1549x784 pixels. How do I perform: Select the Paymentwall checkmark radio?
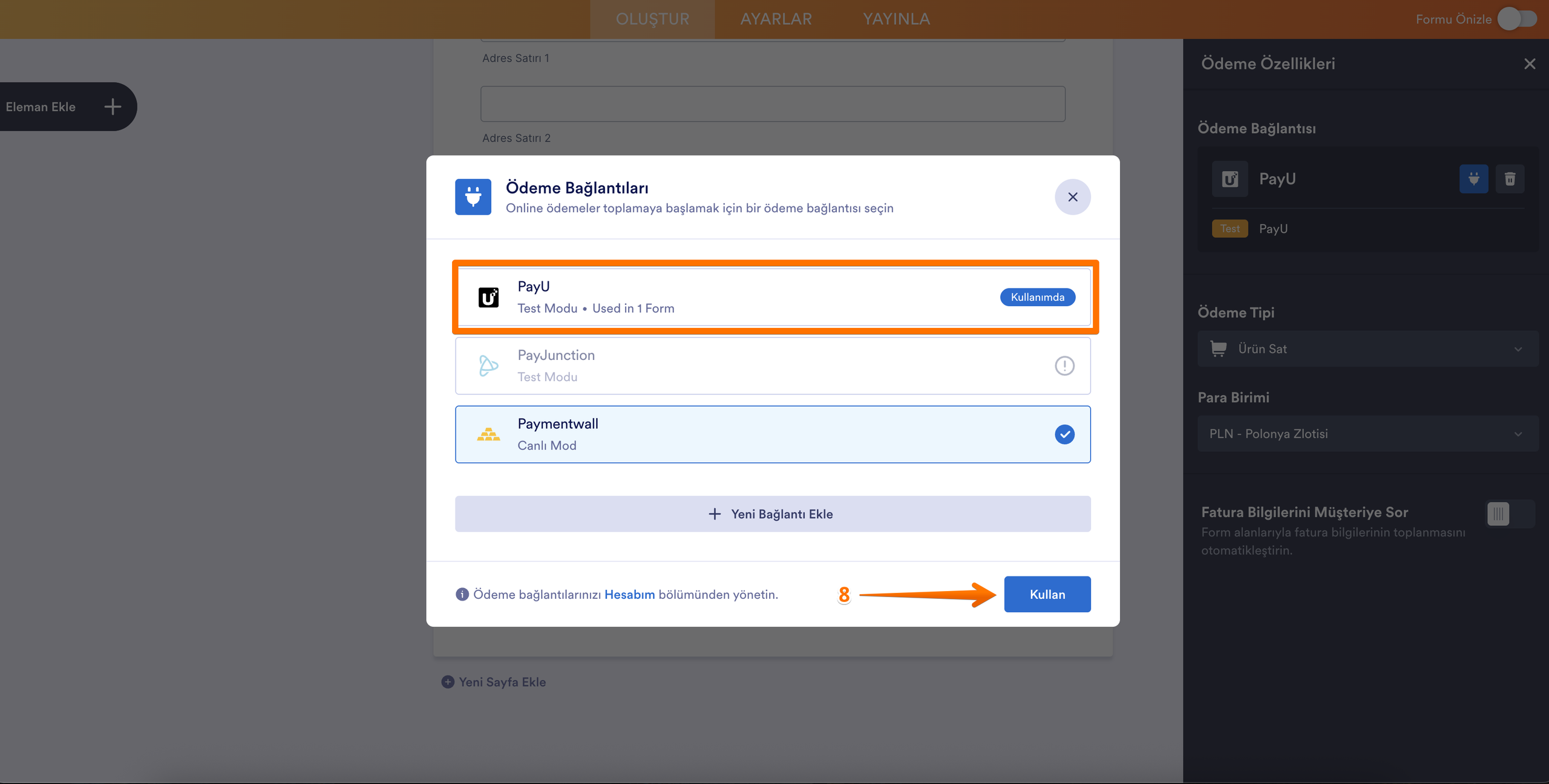click(x=1064, y=434)
